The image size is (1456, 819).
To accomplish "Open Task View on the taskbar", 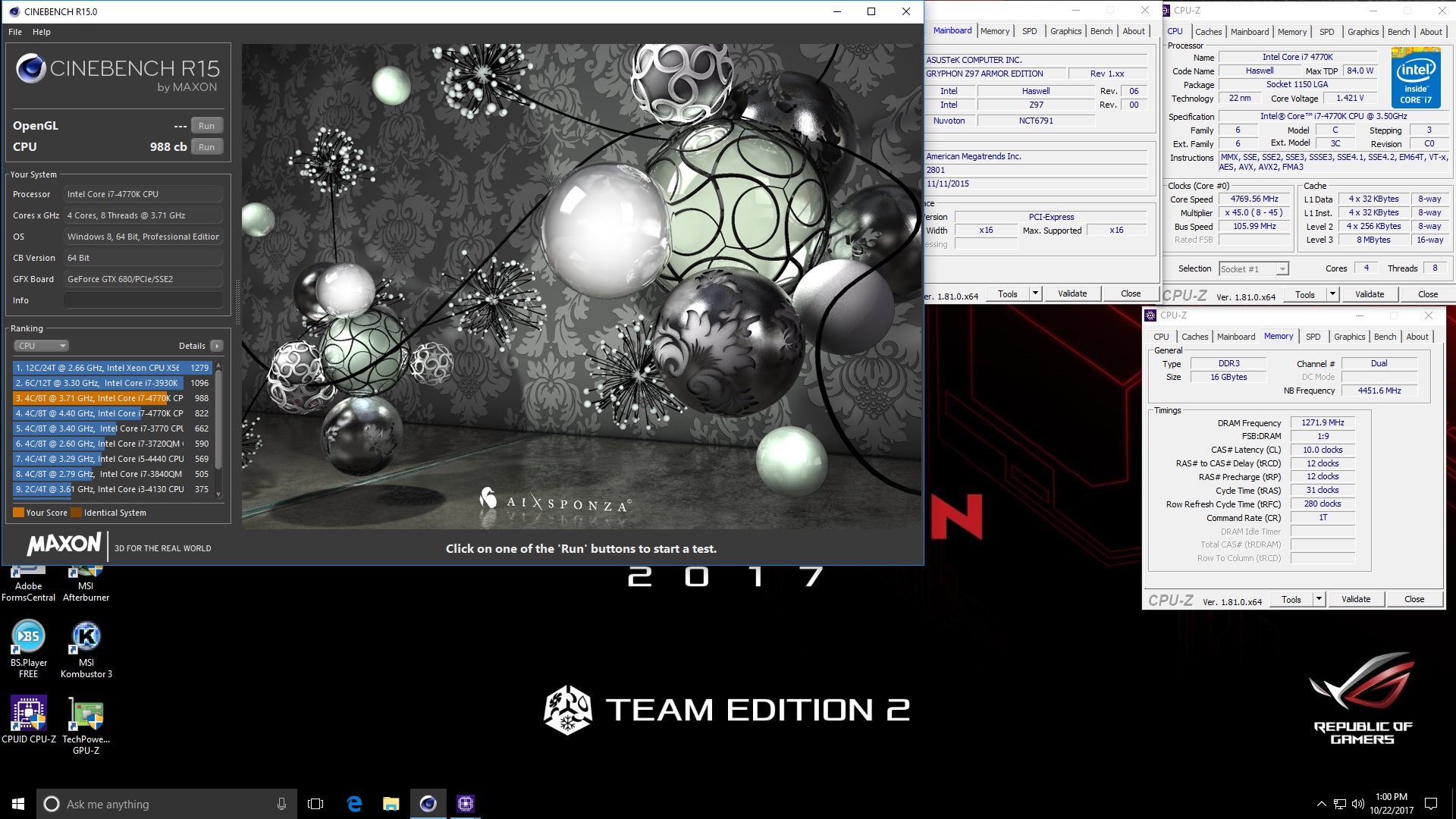I will pos(315,804).
